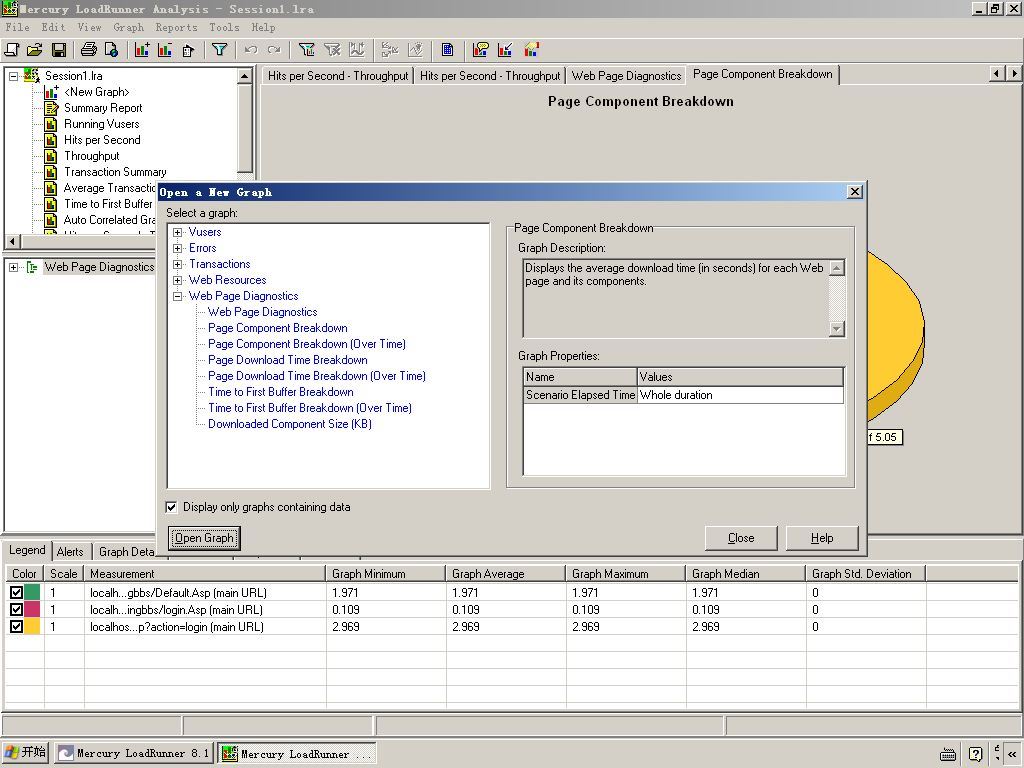Click the funnel-with-chart filter toolbar icon

306,50
